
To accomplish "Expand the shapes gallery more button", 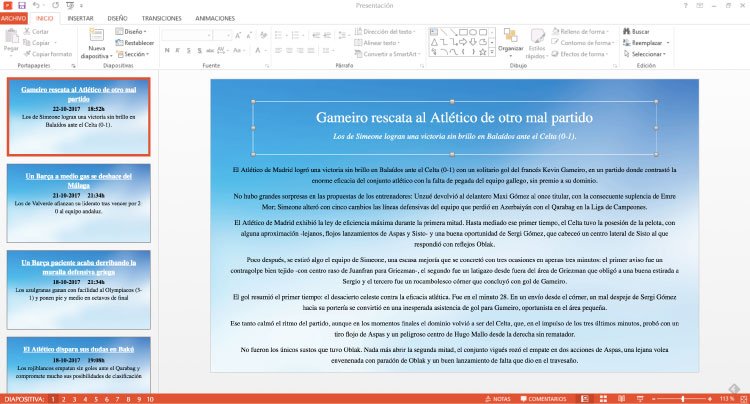I will click(492, 52).
